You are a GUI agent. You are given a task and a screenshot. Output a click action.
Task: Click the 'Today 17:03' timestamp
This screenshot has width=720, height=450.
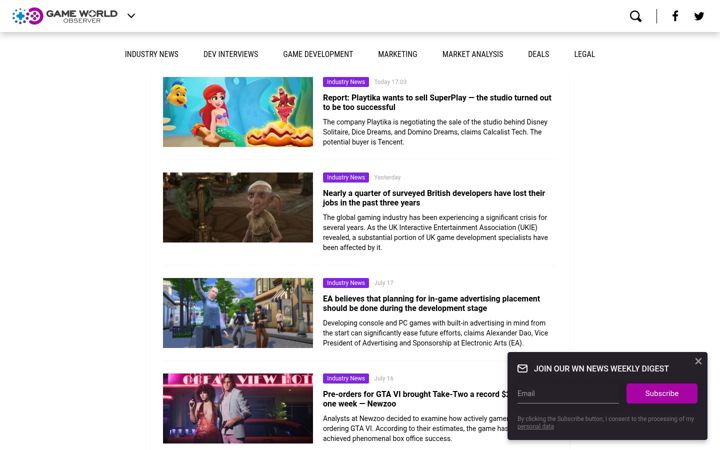(x=390, y=82)
